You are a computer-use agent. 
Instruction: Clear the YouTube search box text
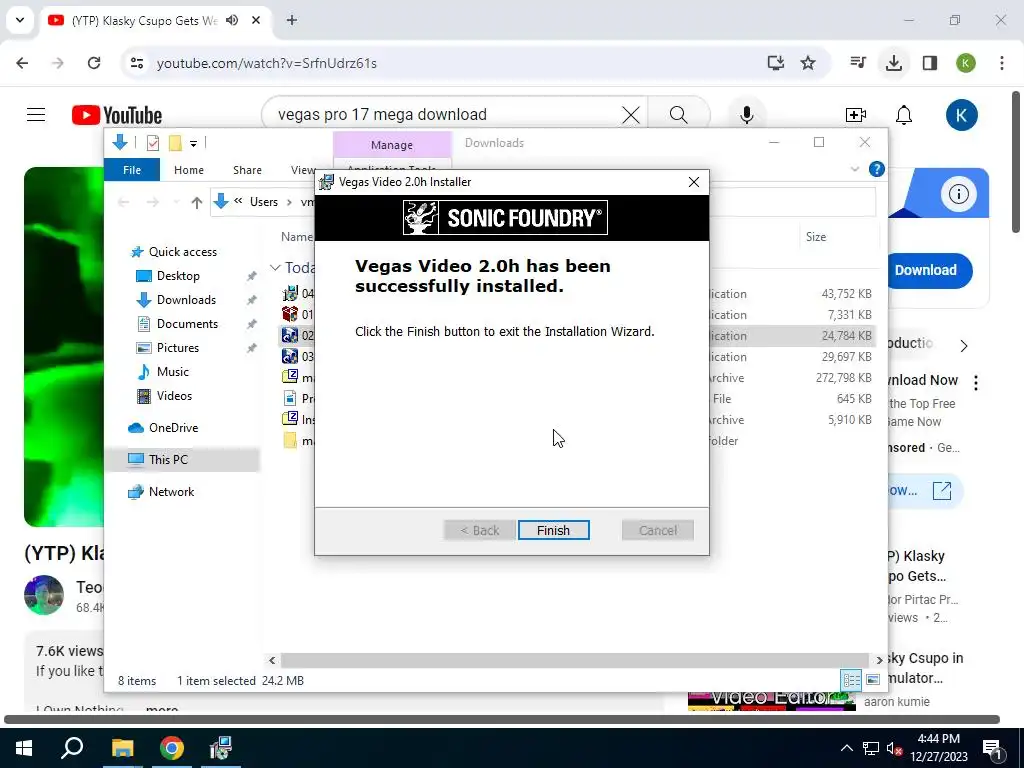click(630, 115)
